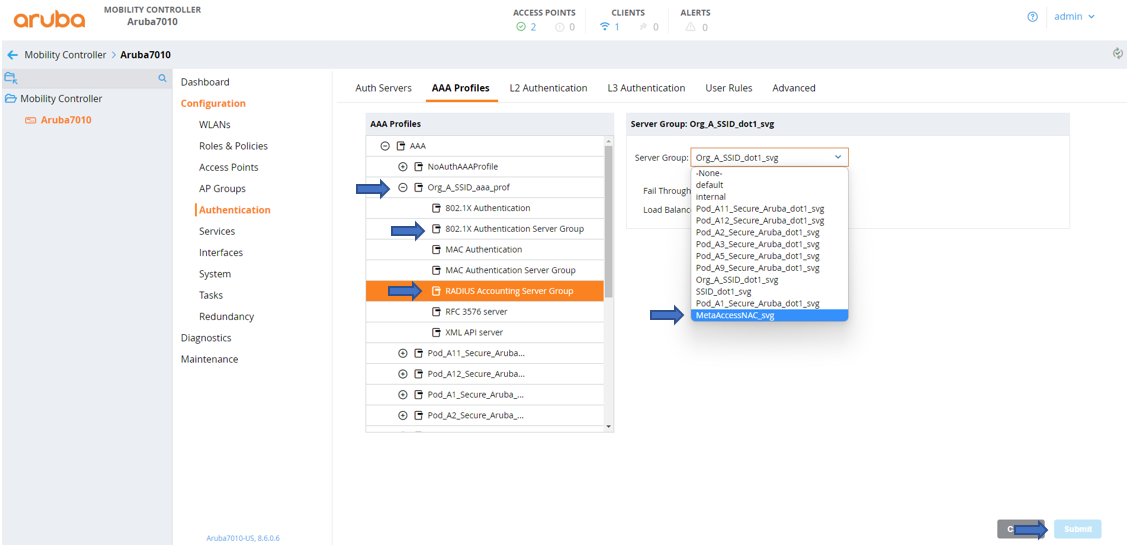This screenshot has height=549, width=1128.
Task: Click the AAA Profiles list scrollbar down arrow
Action: pos(609,427)
